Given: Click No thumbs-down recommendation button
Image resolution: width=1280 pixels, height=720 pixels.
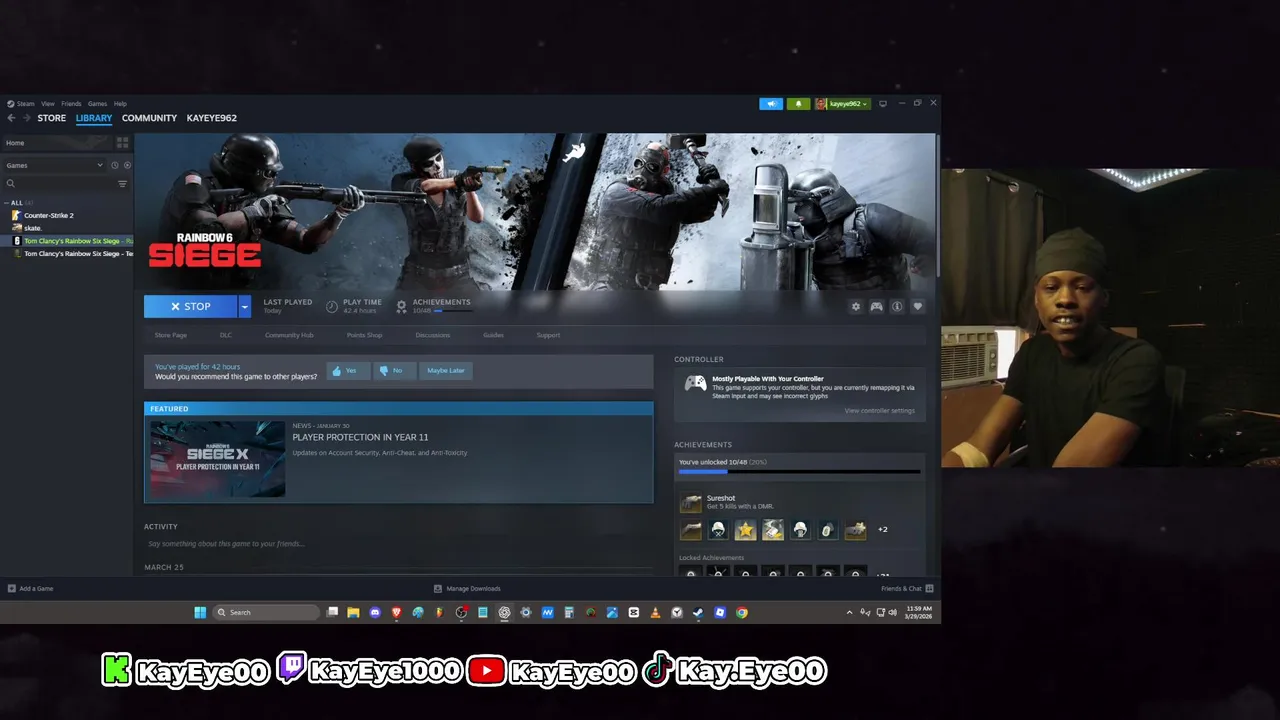Looking at the screenshot, I should [393, 370].
